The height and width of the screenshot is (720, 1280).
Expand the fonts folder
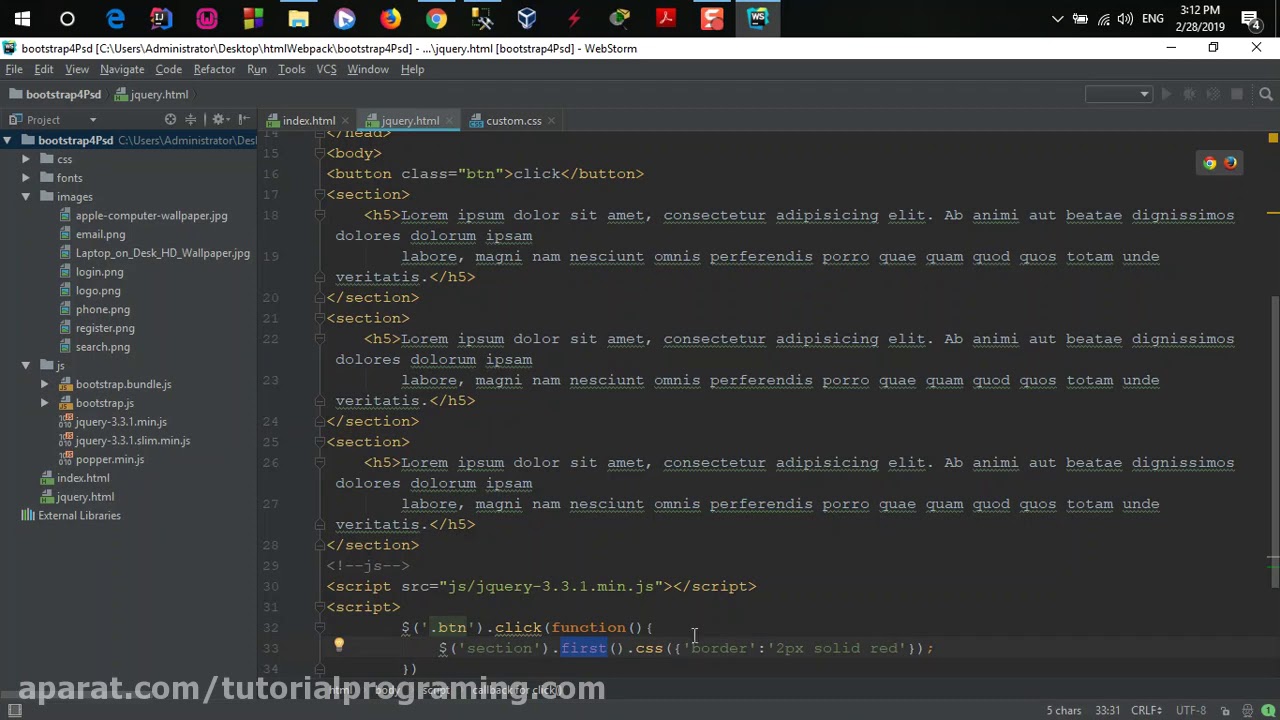tap(25, 178)
